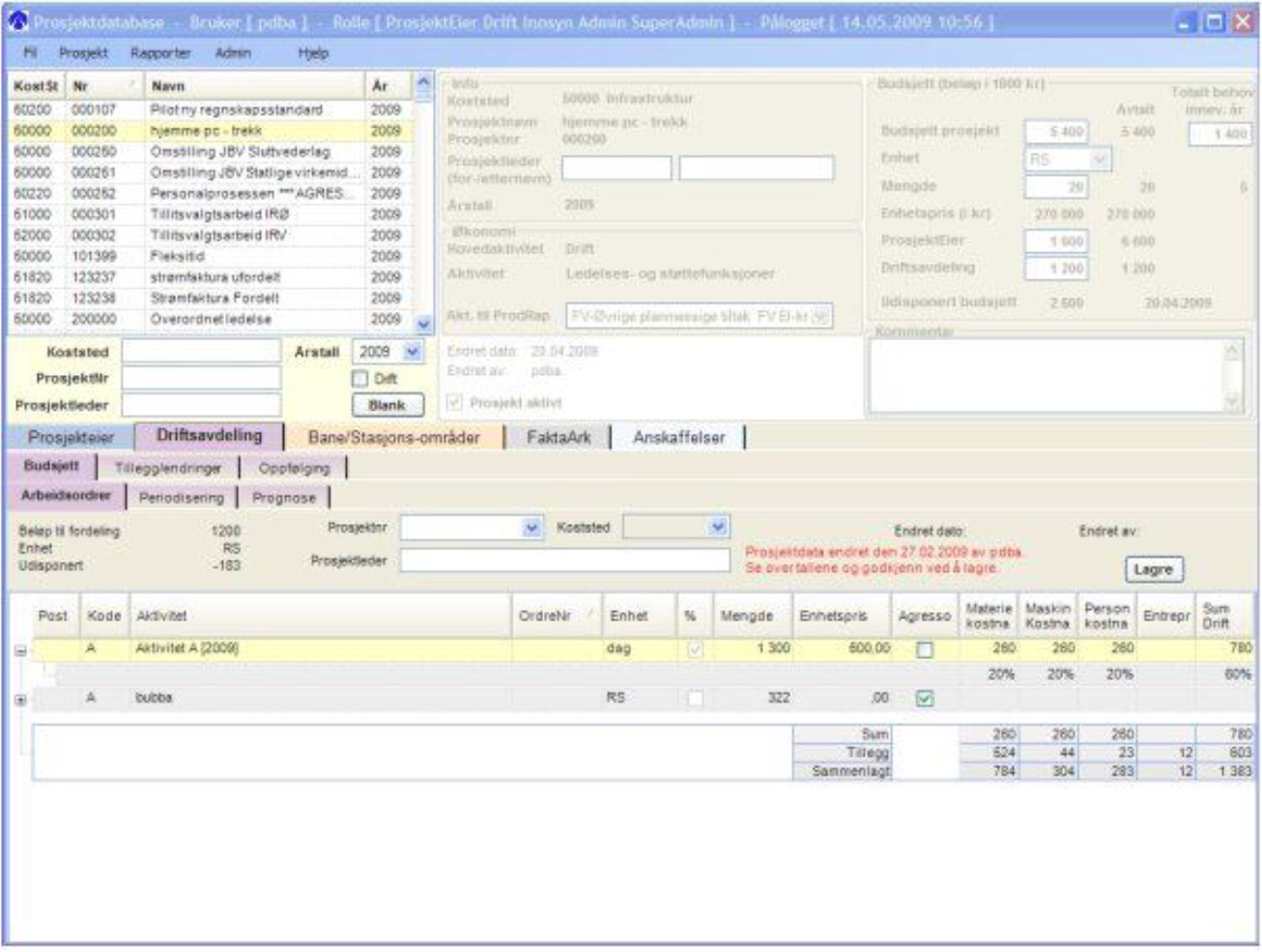This screenshot has height=952, width=1262.
Task: Select project row 'Omstilling JBV Sluttvederlag'
Action: [212, 152]
